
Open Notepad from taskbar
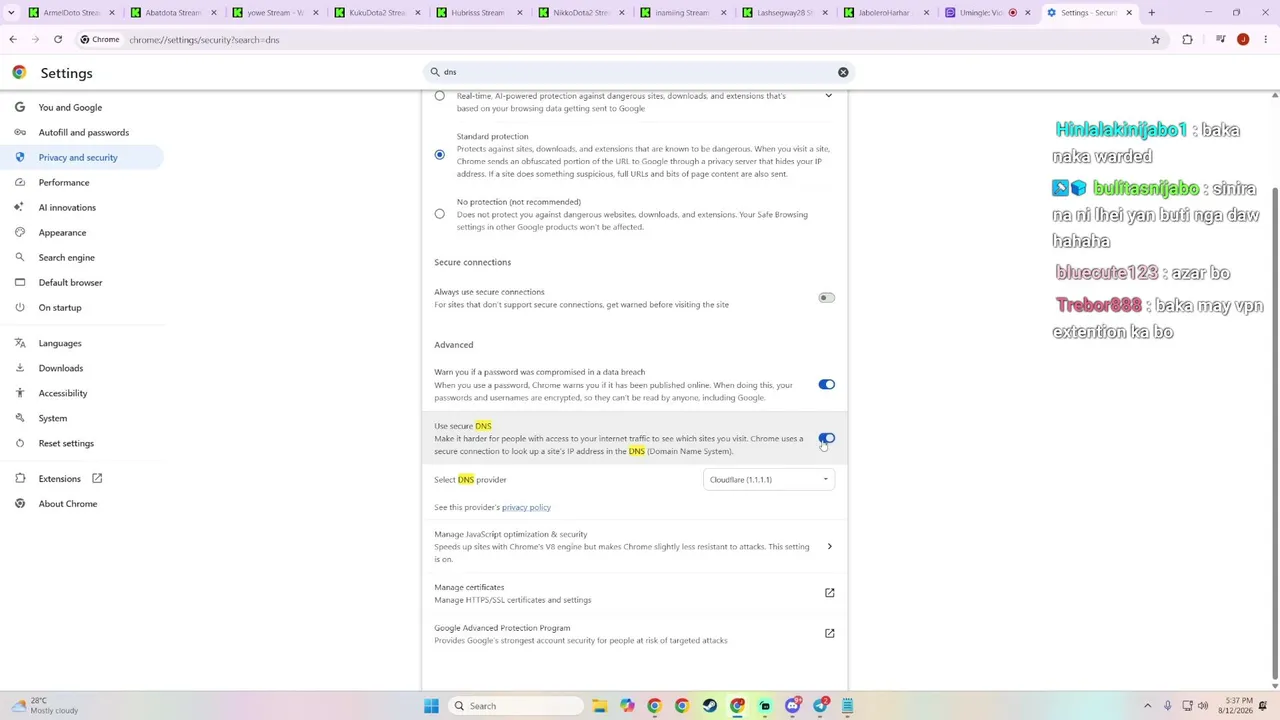[x=847, y=706]
